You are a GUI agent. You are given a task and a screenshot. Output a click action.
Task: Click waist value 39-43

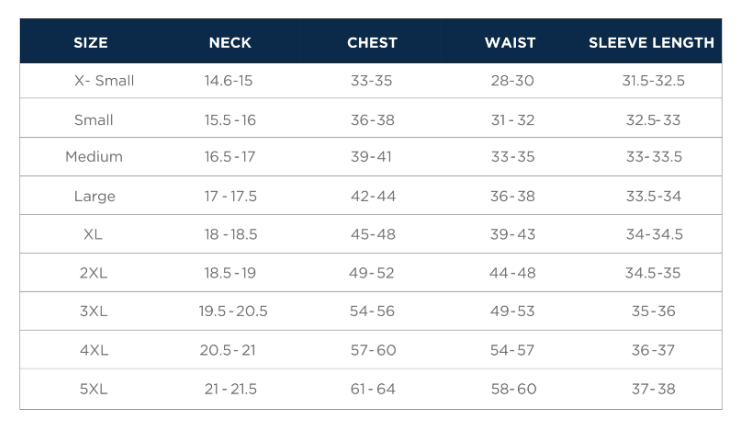click(512, 234)
